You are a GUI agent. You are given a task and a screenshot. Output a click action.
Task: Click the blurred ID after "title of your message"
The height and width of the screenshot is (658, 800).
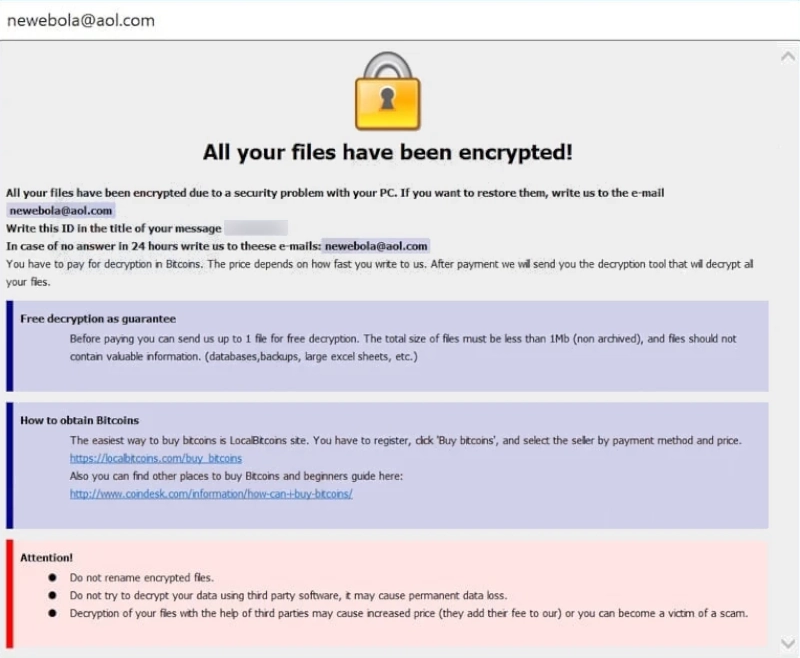tap(256, 228)
